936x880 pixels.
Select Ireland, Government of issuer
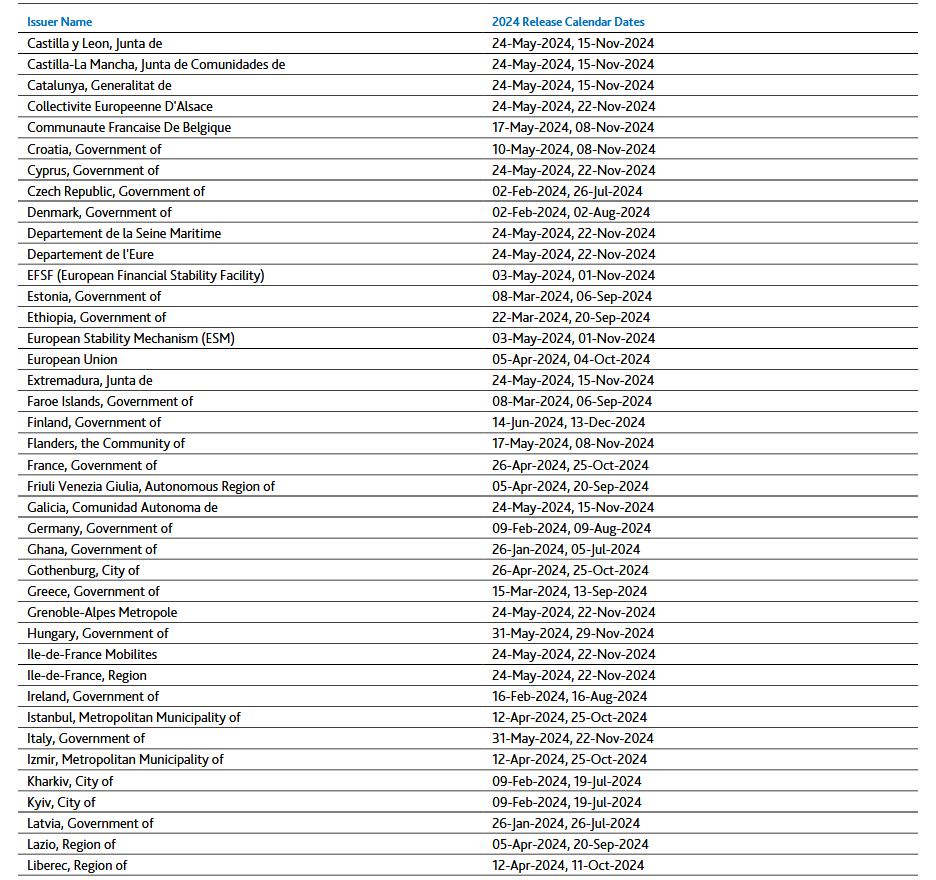(x=93, y=696)
